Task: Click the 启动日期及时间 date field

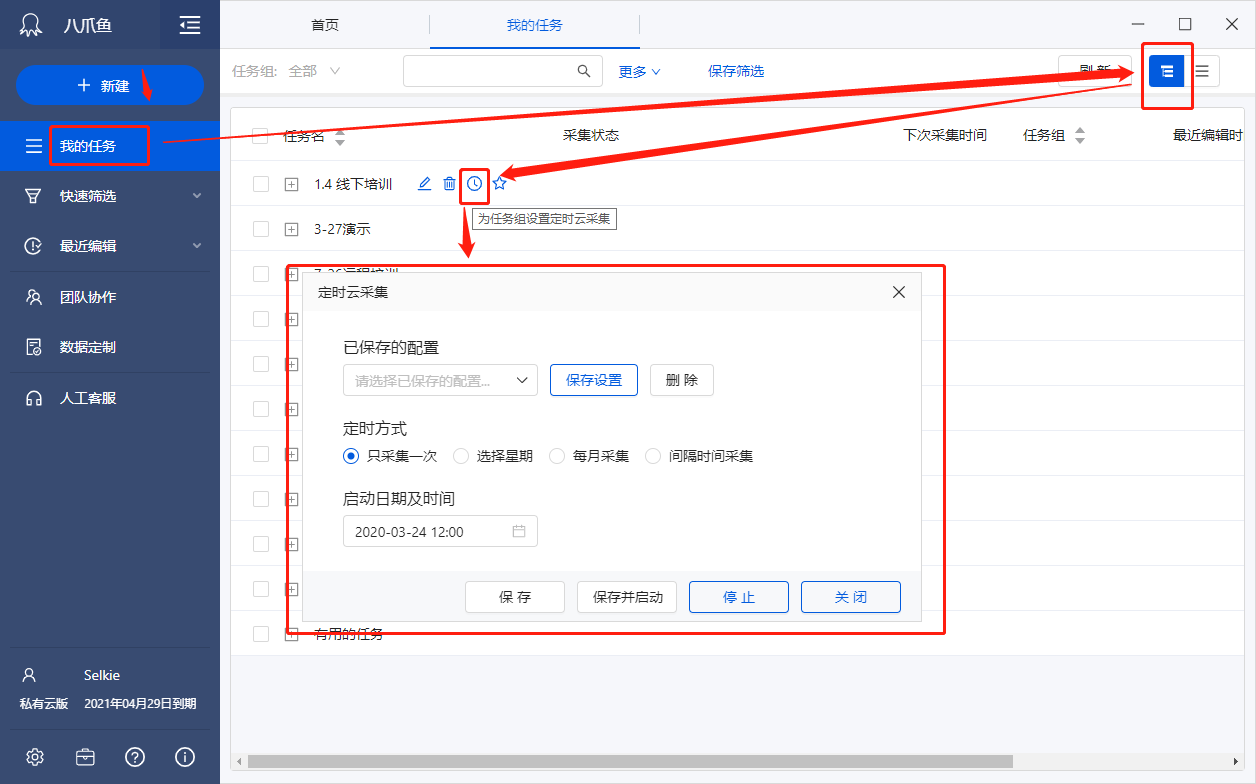Action: pyautogui.click(x=440, y=532)
